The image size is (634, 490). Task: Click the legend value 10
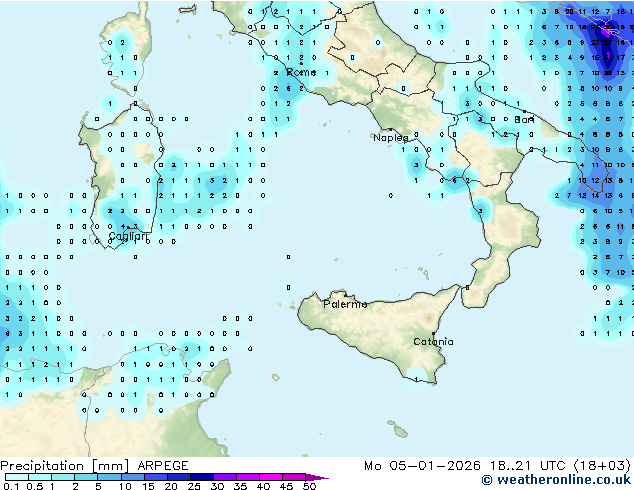pyautogui.click(x=125, y=486)
